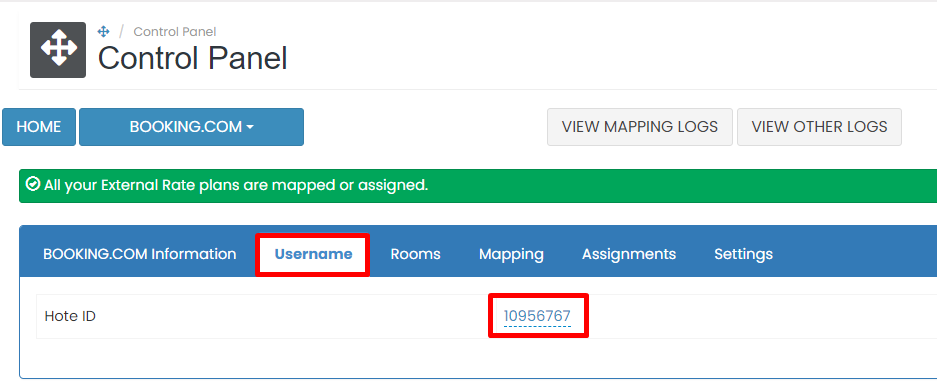Open the Assignments tab
The width and height of the screenshot is (937, 385).
629,254
